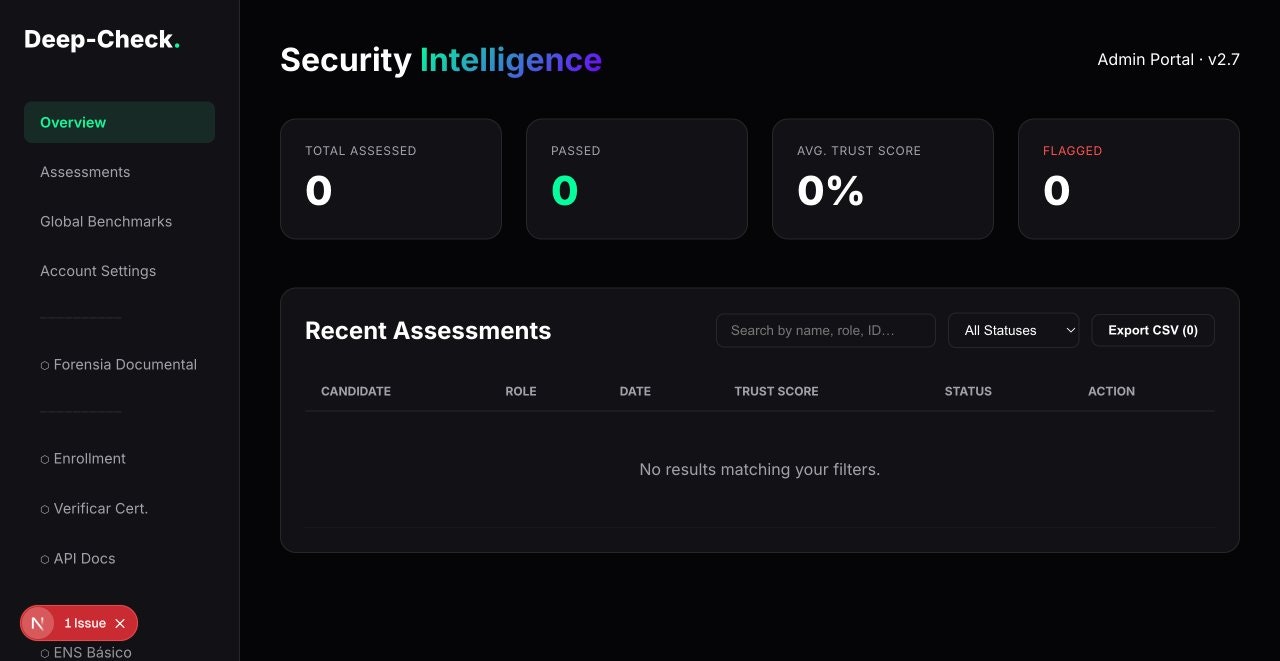The image size is (1280, 661).
Task: Open Account Settings
Action: [x=98, y=271]
